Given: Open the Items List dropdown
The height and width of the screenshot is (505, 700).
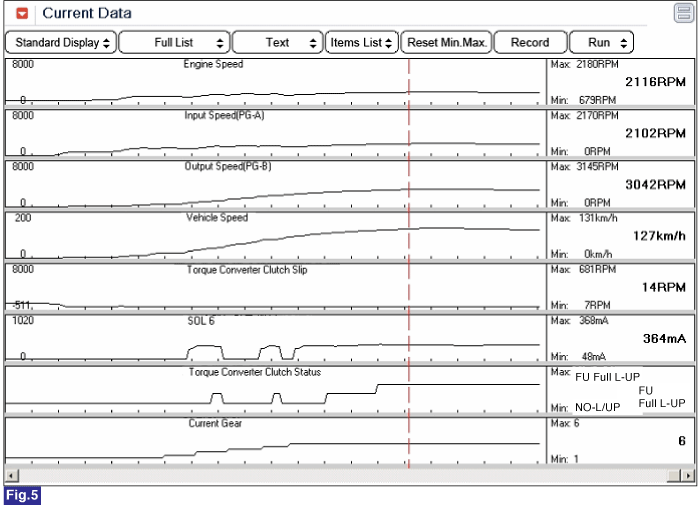Looking at the screenshot, I should pyautogui.click(x=362, y=42).
